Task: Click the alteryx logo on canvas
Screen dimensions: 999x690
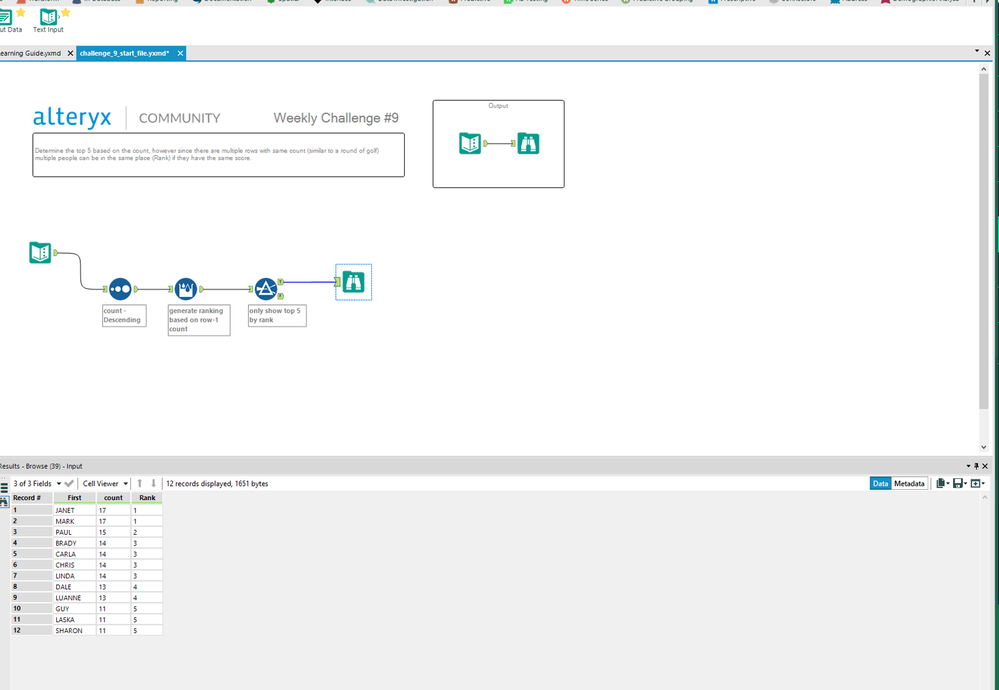Action: pyautogui.click(x=72, y=117)
